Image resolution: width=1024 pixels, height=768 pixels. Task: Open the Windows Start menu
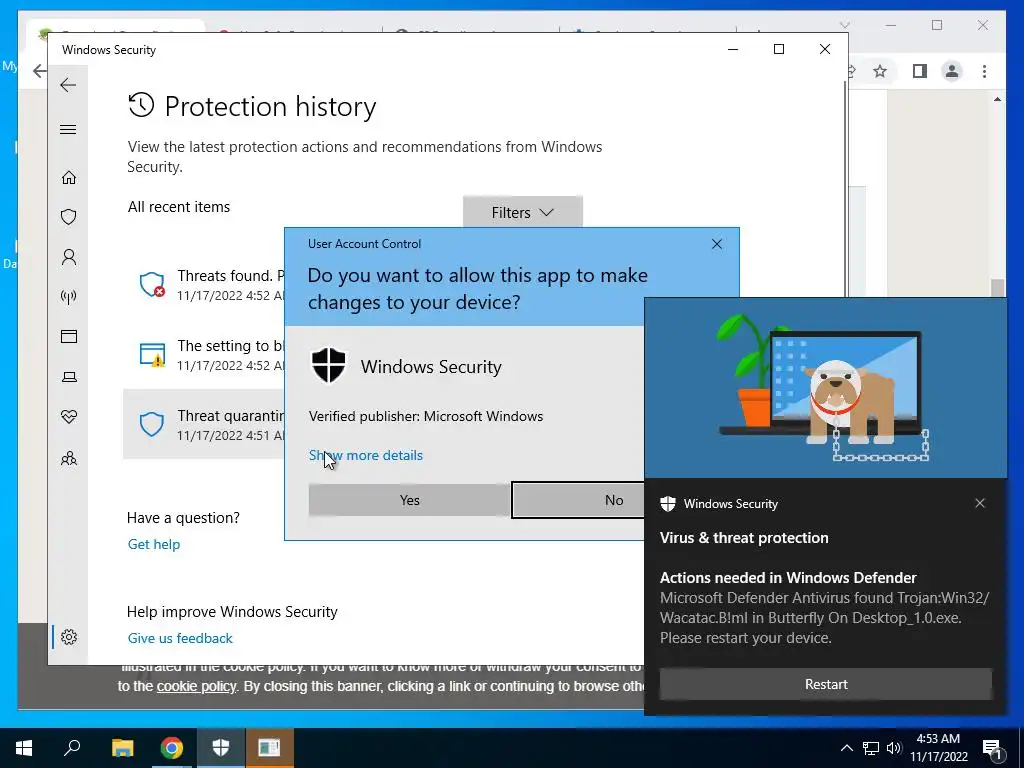[x=24, y=748]
